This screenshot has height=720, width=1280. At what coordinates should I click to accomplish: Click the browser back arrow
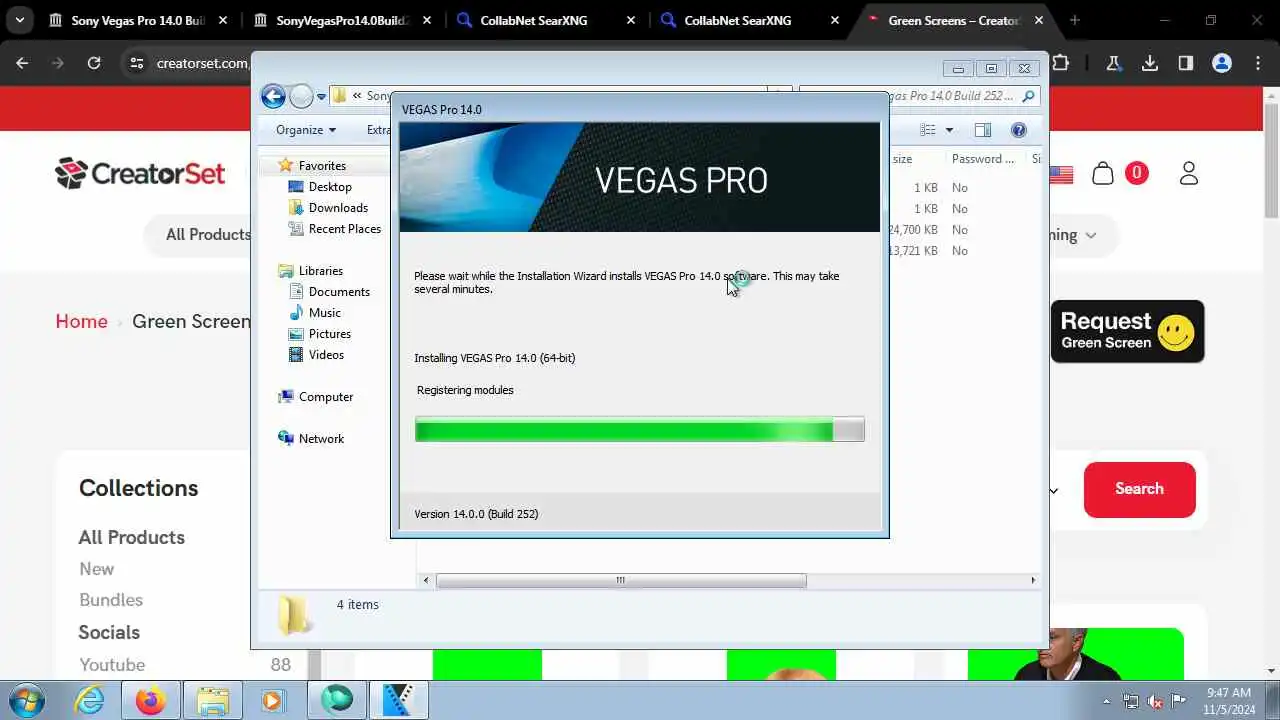click(22, 63)
